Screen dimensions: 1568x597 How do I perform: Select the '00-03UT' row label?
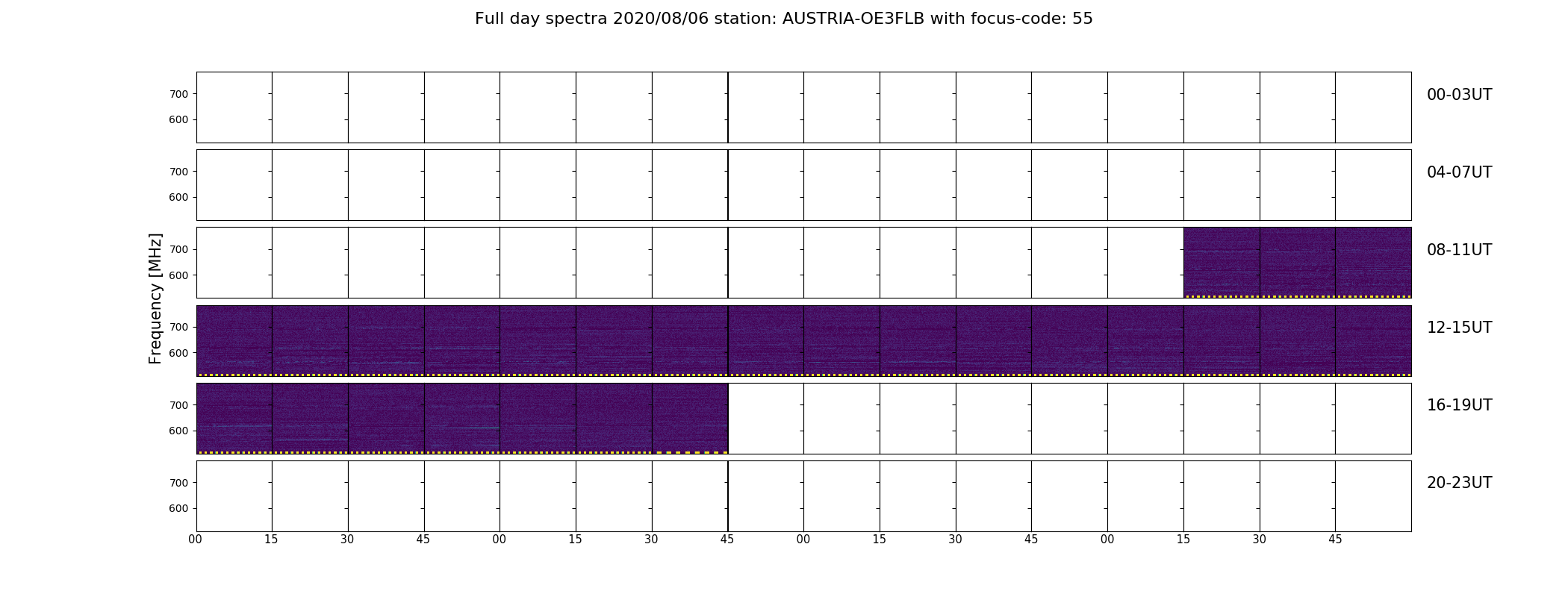tap(1459, 95)
